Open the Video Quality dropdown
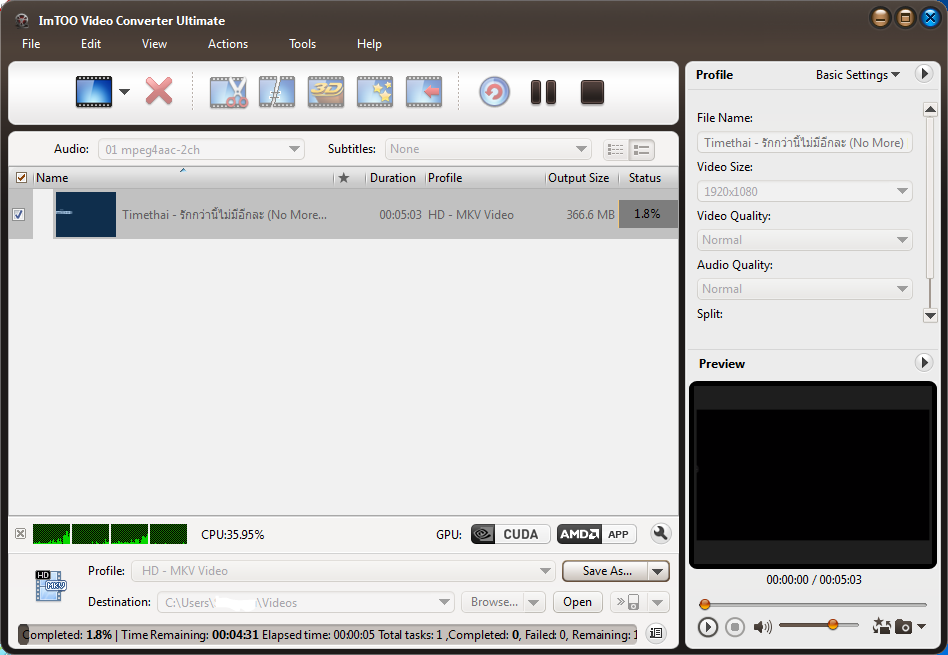The width and height of the screenshot is (948, 655). pyautogui.click(x=804, y=240)
